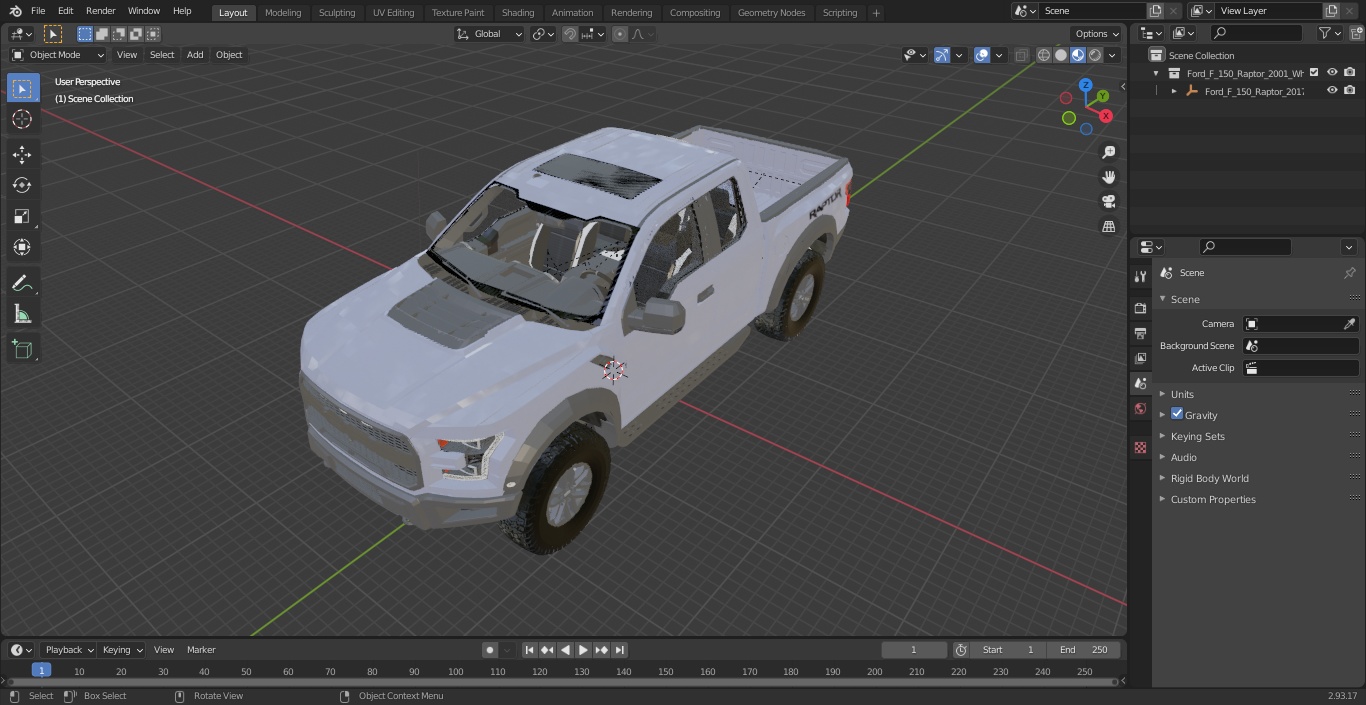The image size is (1366, 705).
Task: Open the Tool properties tab
Action: point(1140,277)
